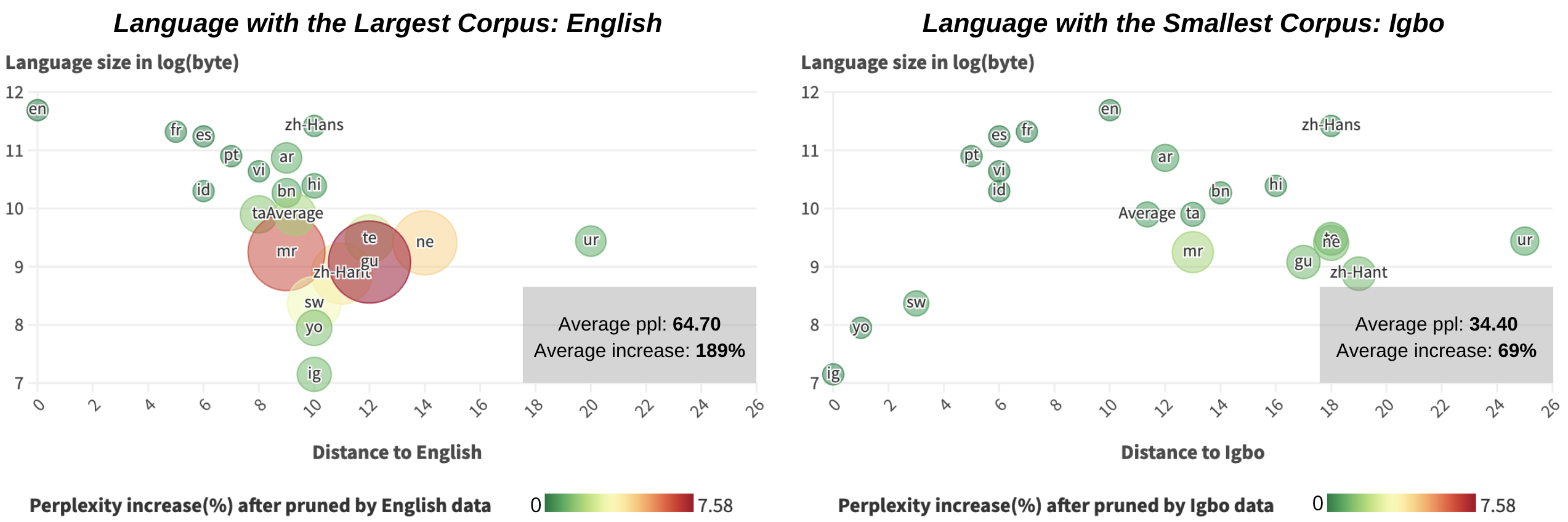Click the 'ig' bubble in the English chart
The height and width of the screenshot is (522, 1568).
(314, 374)
